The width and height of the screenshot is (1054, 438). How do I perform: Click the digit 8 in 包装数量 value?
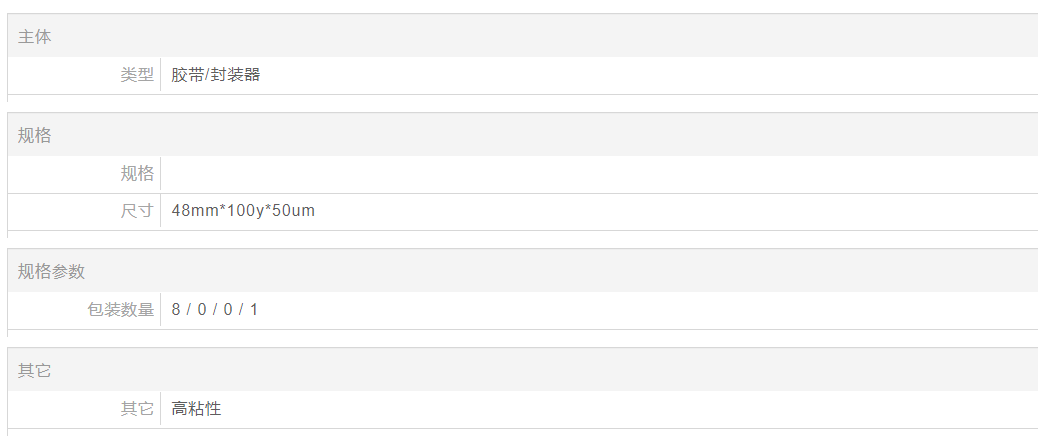coord(176,310)
